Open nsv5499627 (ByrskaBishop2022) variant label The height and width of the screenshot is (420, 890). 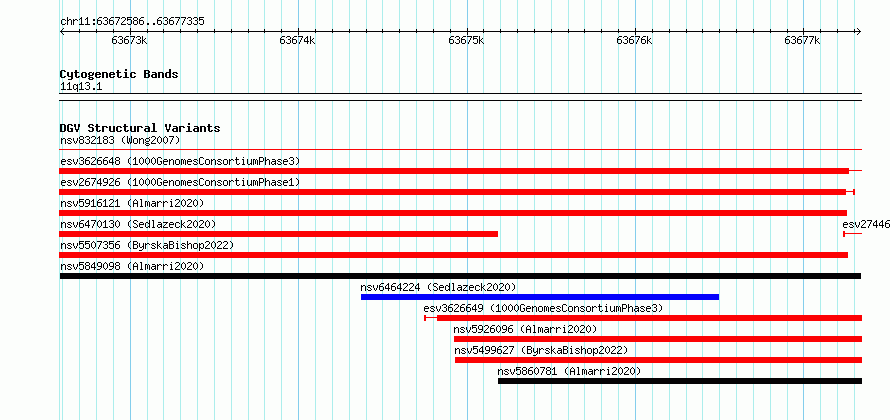coord(541,350)
